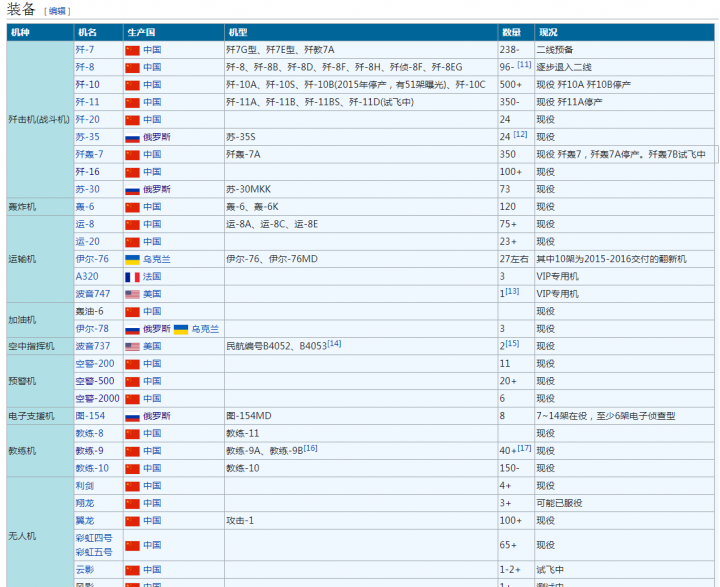Open footnote [13] in 波音747 row
Viewport: 720px width, 587px height.
click(512, 291)
